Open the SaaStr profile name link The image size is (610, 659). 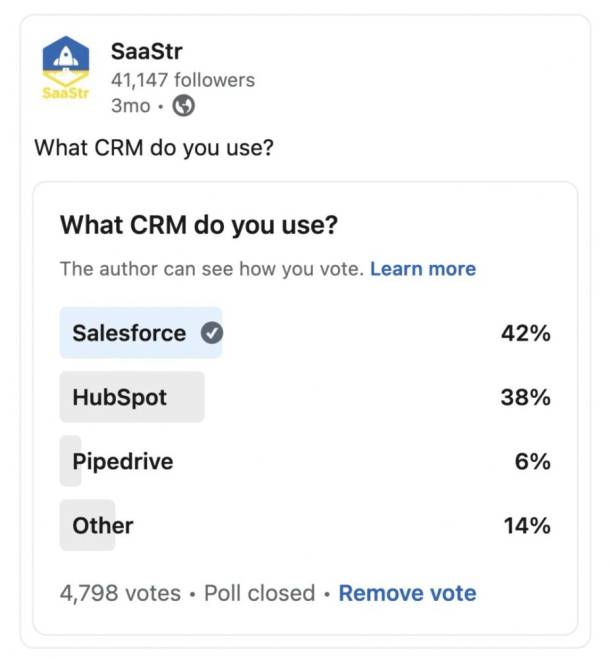coord(146,53)
